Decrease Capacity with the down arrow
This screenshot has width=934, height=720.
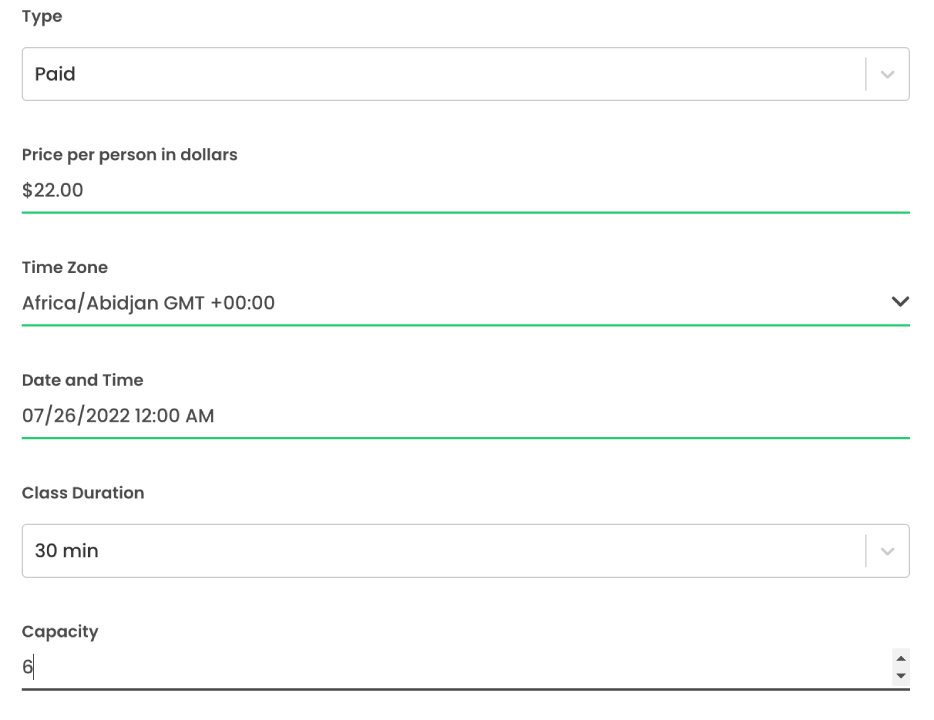(901, 676)
